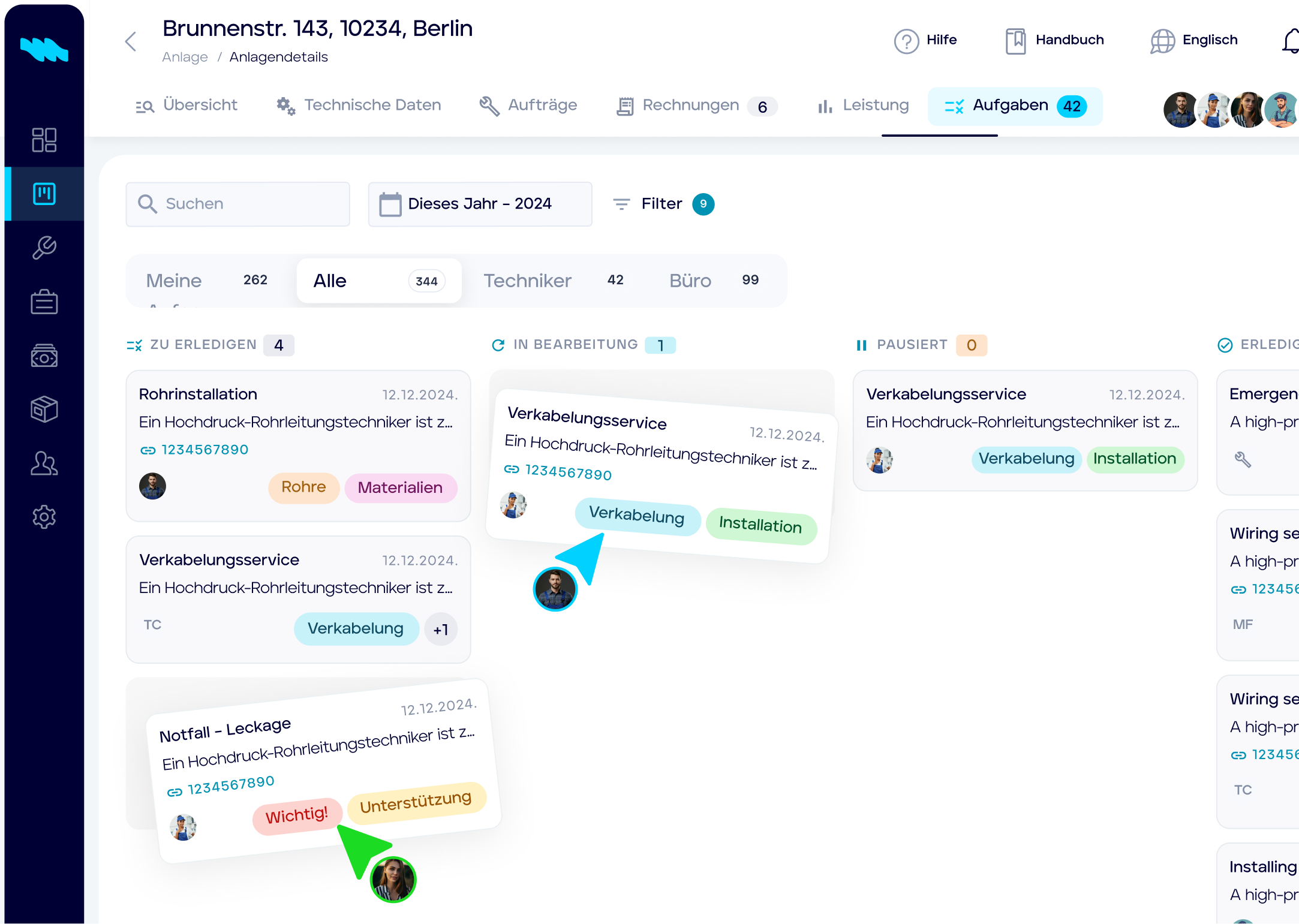
Task: Open the wrench maintenance icon in sidebar
Action: point(44,247)
